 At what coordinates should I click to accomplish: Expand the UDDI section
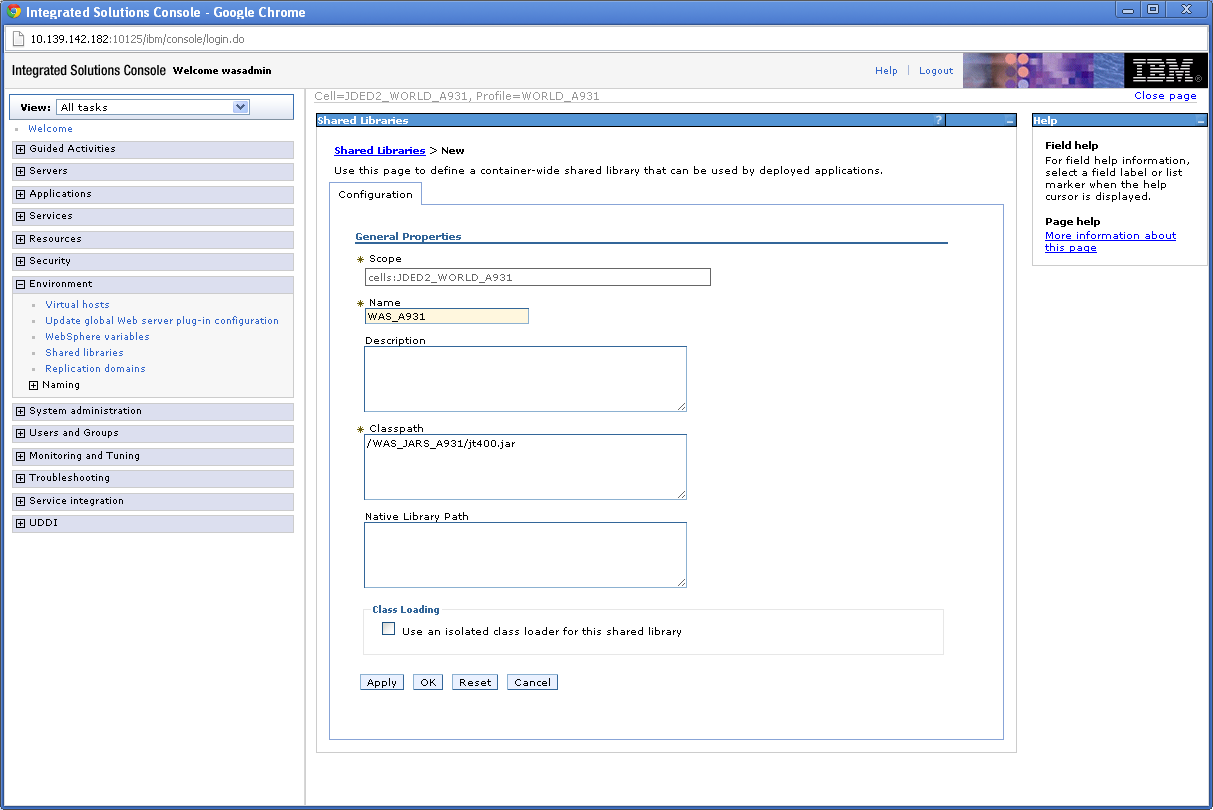(x=21, y=523)
